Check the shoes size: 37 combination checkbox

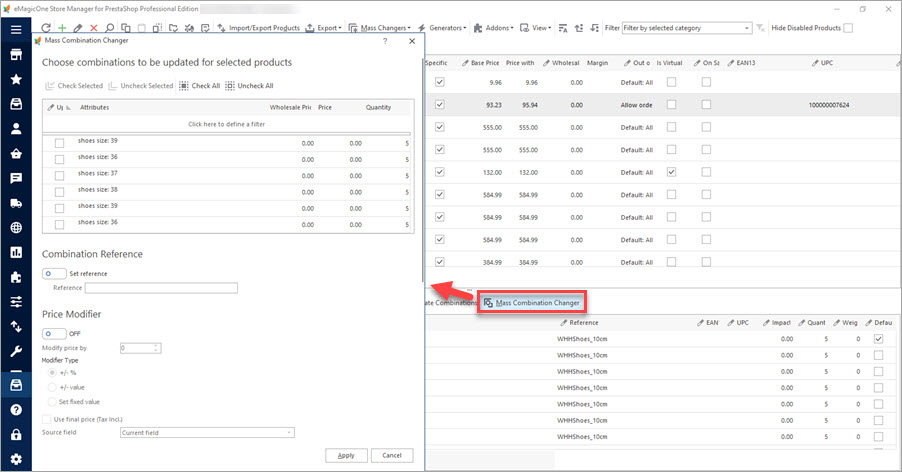click(59, 175)
